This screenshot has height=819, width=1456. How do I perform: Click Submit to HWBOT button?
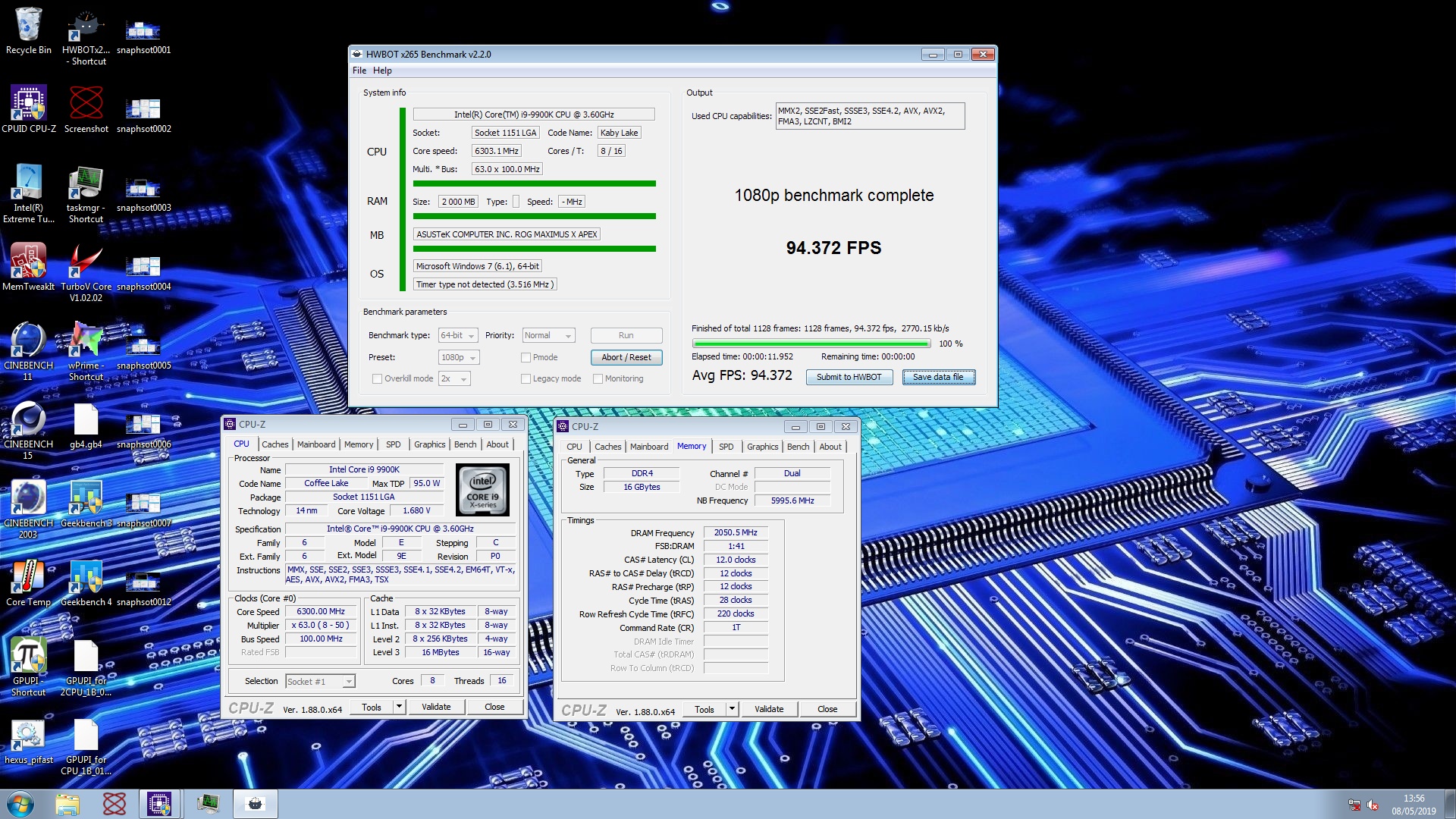[x=849, y=377]
